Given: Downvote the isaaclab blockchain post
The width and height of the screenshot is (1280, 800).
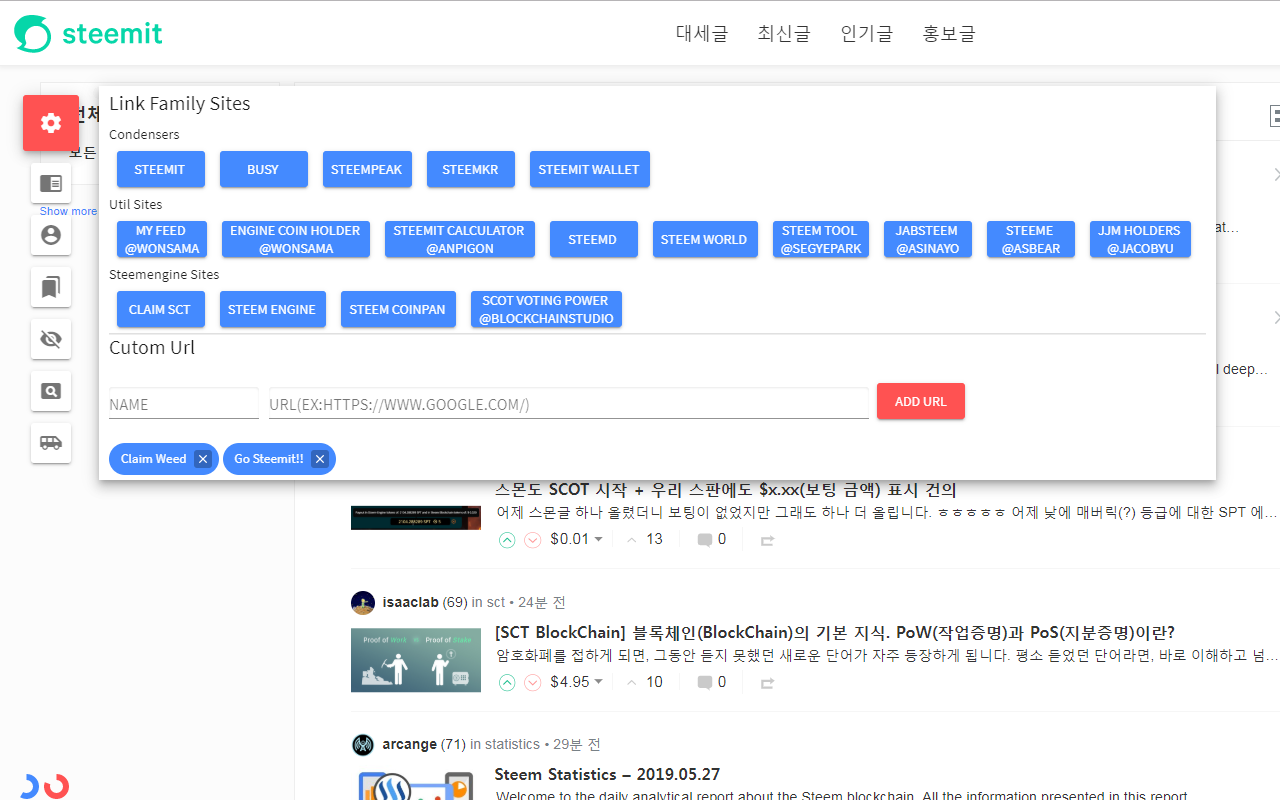Looking at the screenshot, I should [x=533, y=683].
